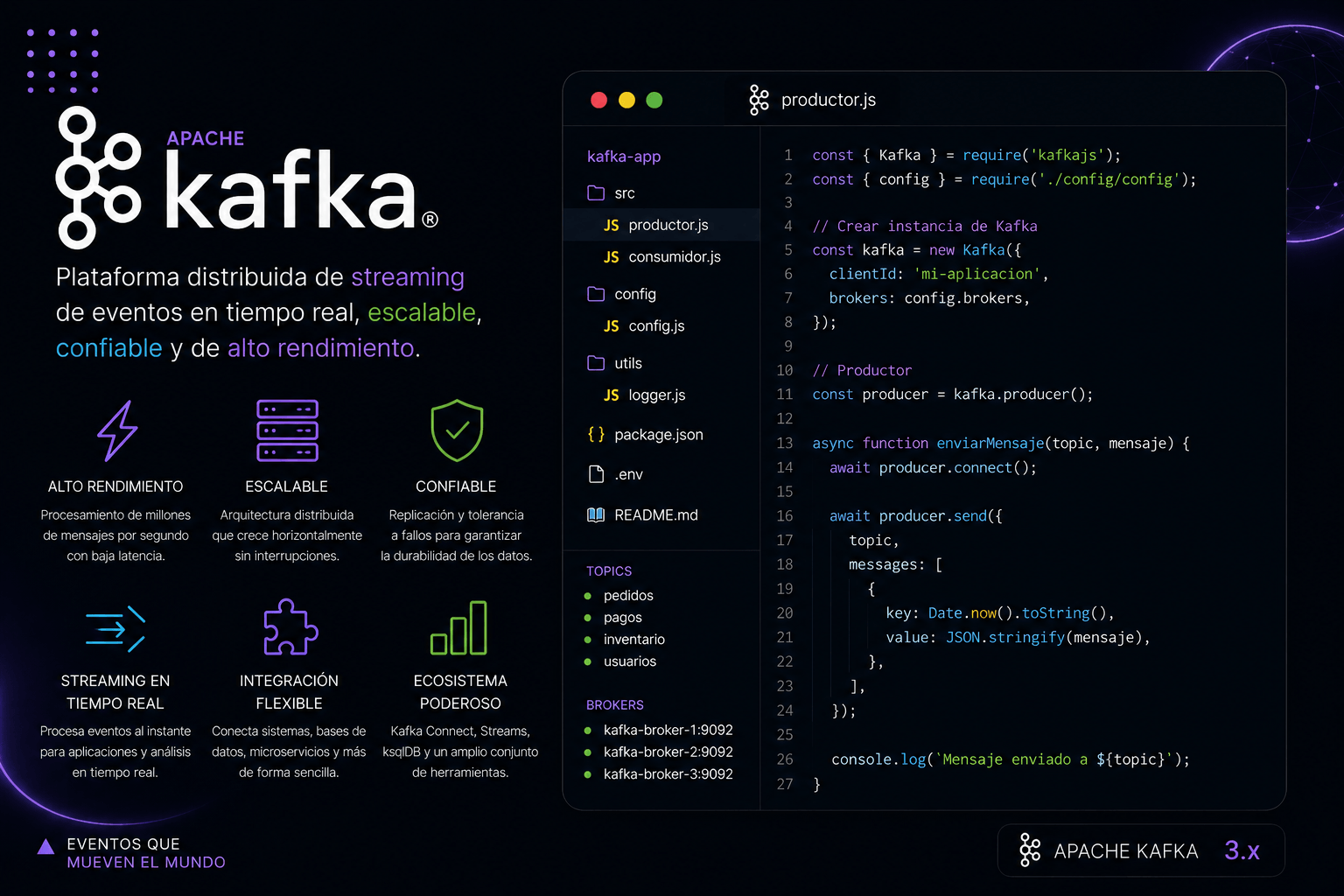
Task: Click the large Apache Kafka logo mark
Action: (x=98, y=178)
